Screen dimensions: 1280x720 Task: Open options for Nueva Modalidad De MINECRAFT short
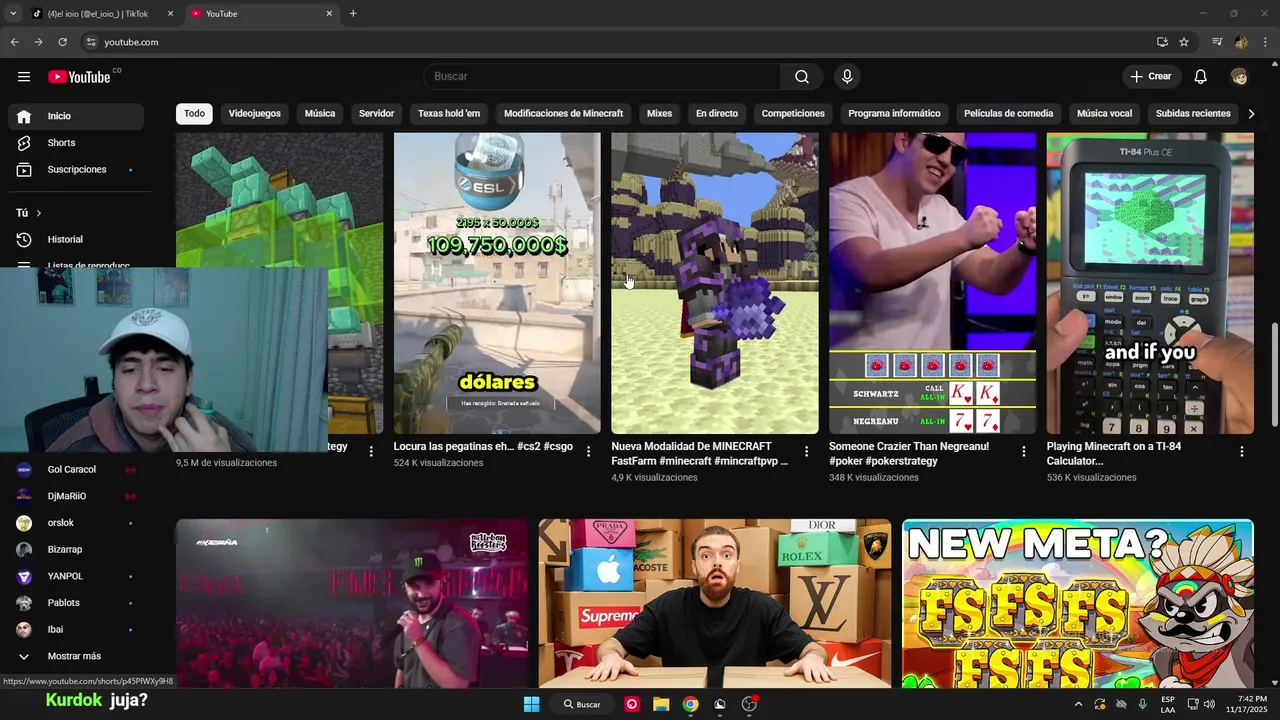(806, 452)
